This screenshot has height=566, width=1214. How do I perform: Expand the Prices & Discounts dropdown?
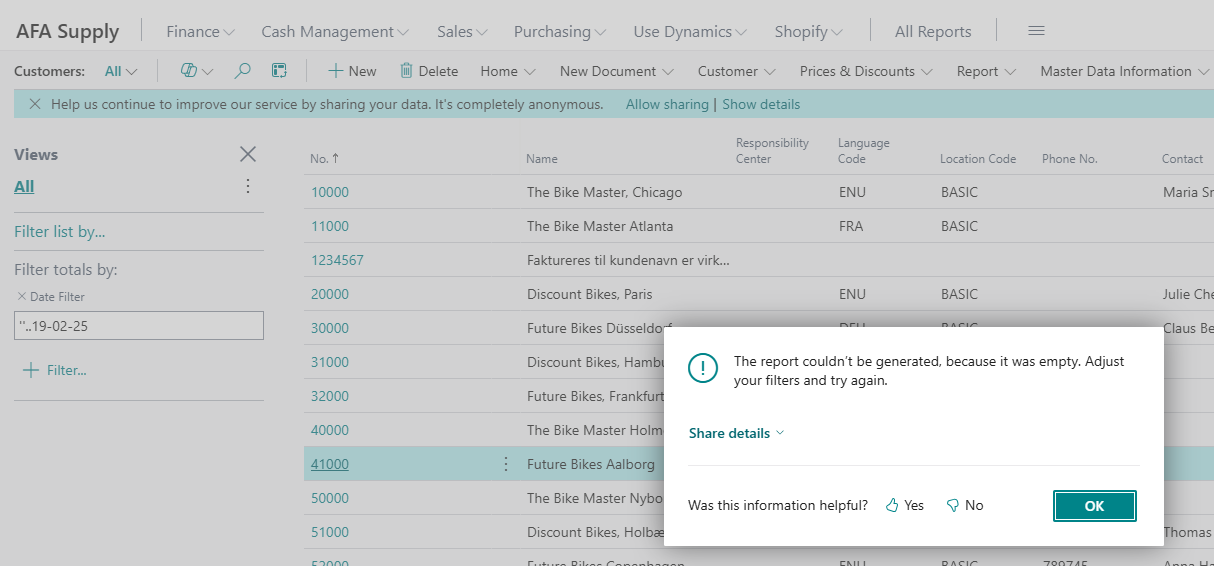click(866, 71)
